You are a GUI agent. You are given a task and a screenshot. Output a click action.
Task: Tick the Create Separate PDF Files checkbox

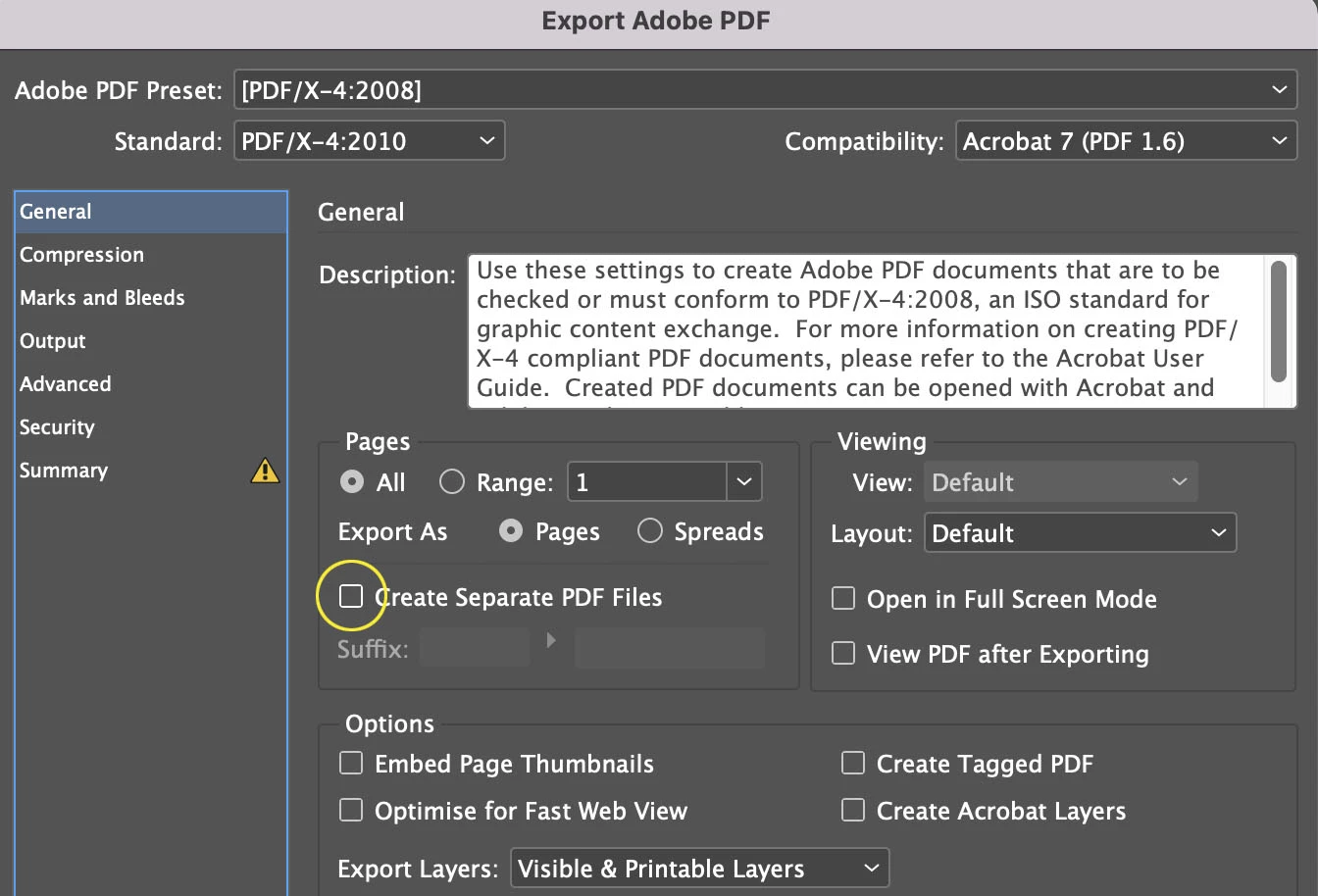click(350, 596)
